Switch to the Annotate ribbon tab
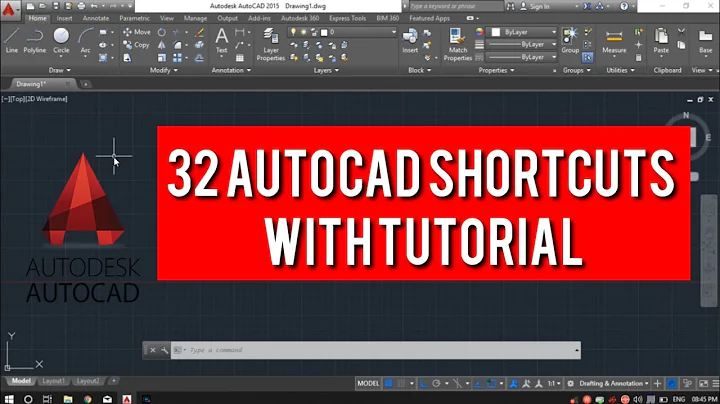The image size is (720, 404). [96, 18]
